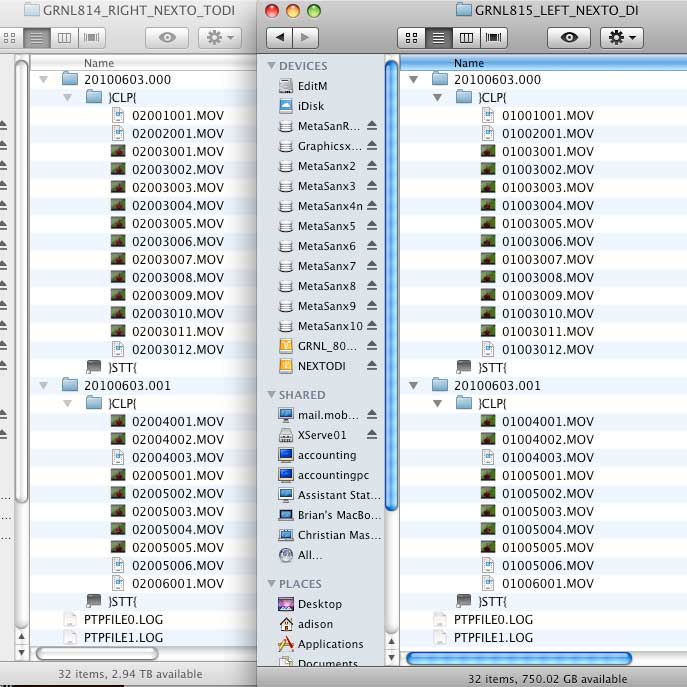Collapse the SHARED sidebar section
The image size is (687, 687).
[x=272, y=395]
